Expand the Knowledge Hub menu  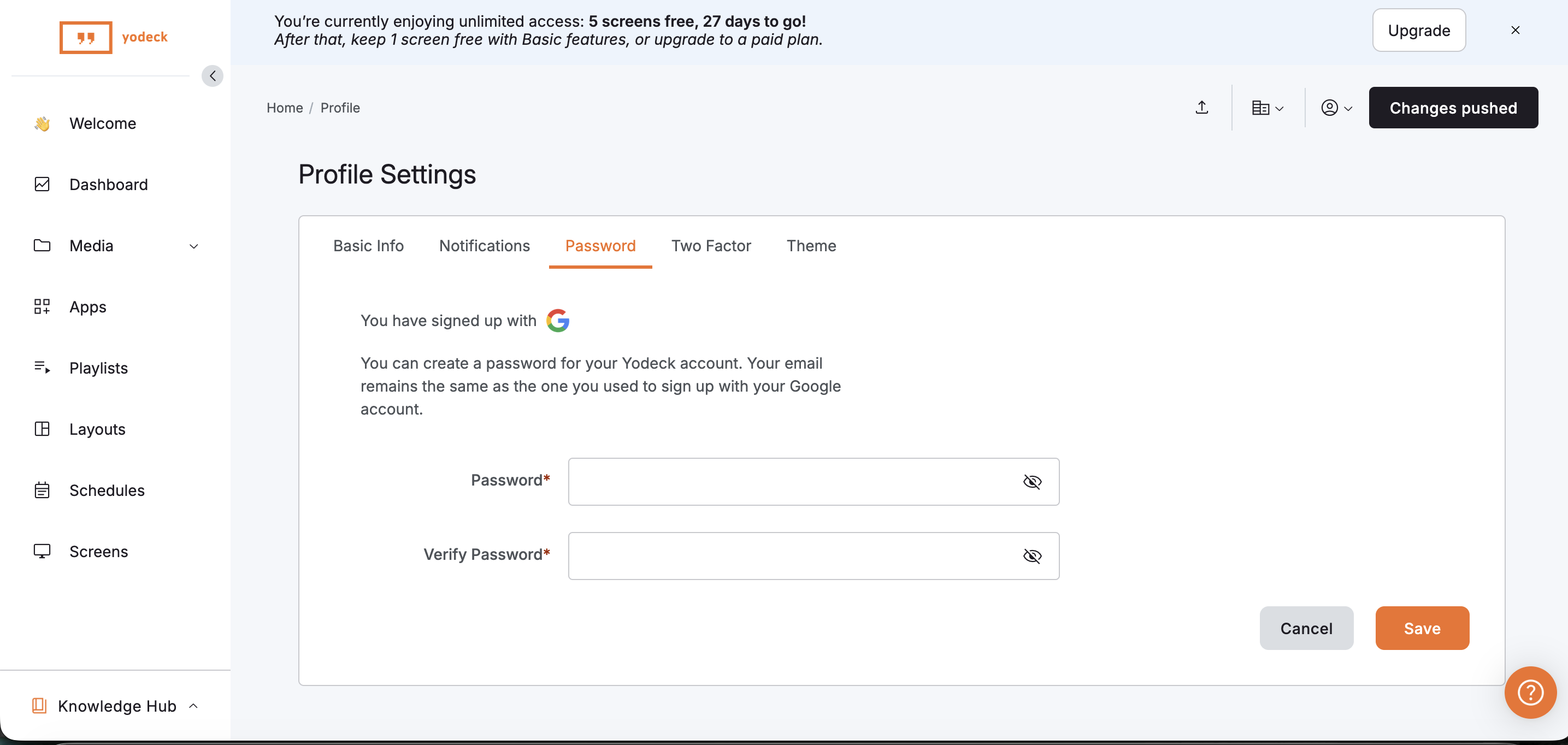117,706
